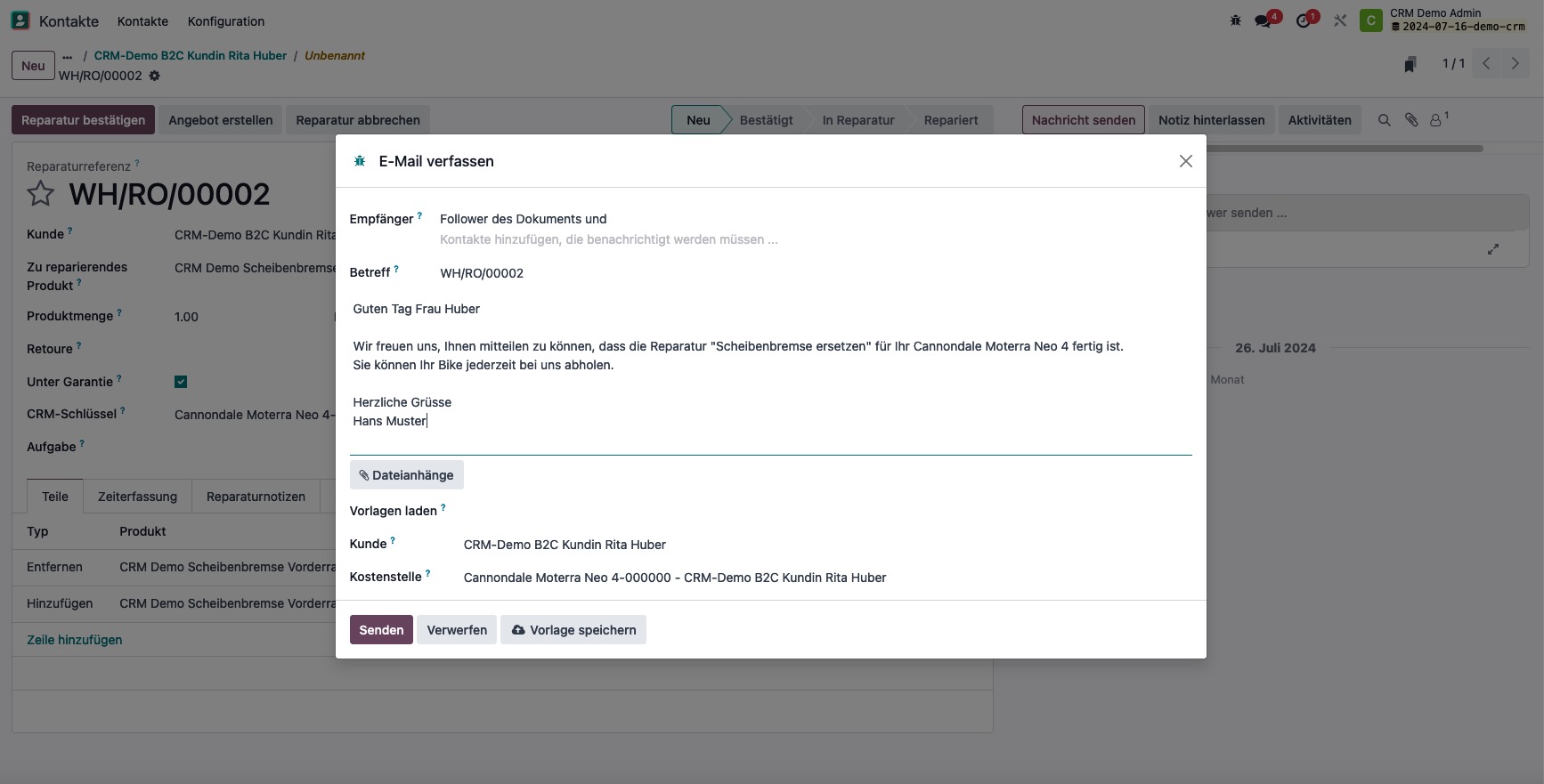Image resolution: width=1544 pixels, height=784 pixels.
Task: Open Kunde dropdown in email dialog
Action: pos(827,545)
